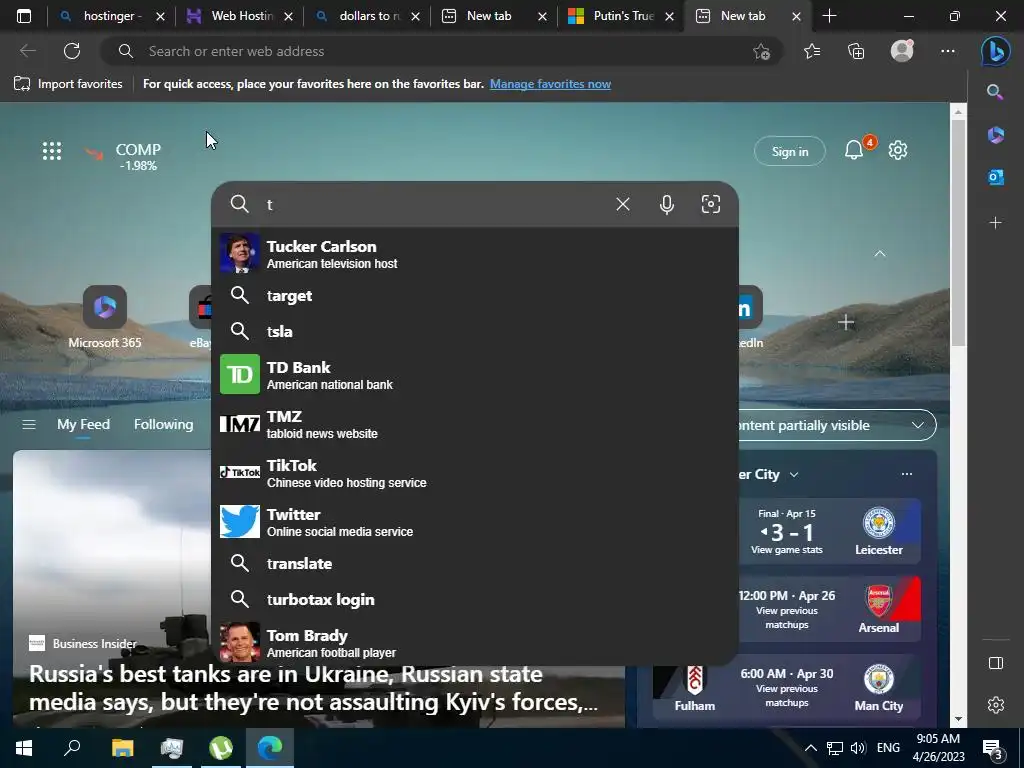
Task: Open visual search camera icon
Action: (711, 204)
